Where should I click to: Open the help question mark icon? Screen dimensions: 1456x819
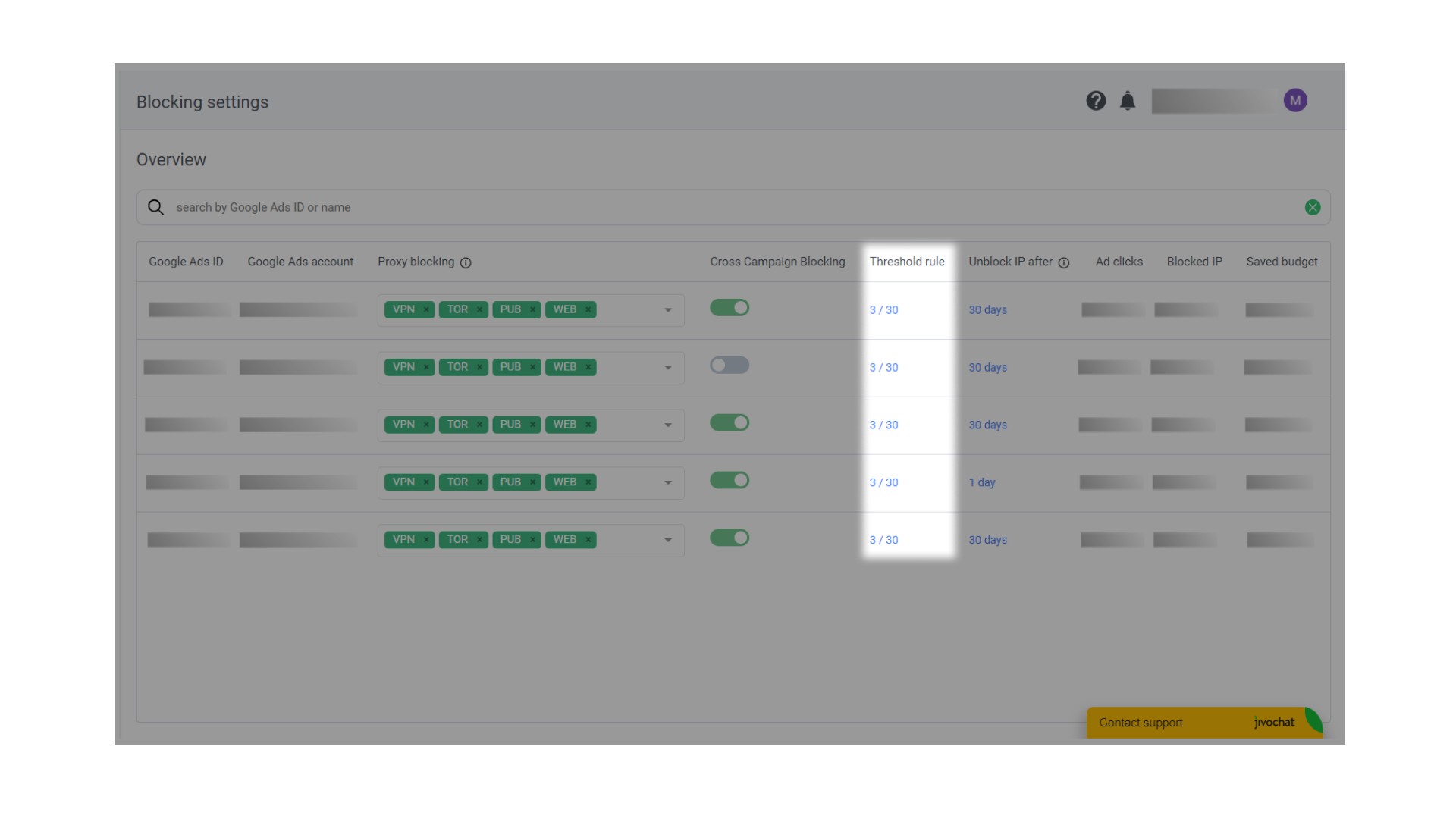tap(1096, 101)
